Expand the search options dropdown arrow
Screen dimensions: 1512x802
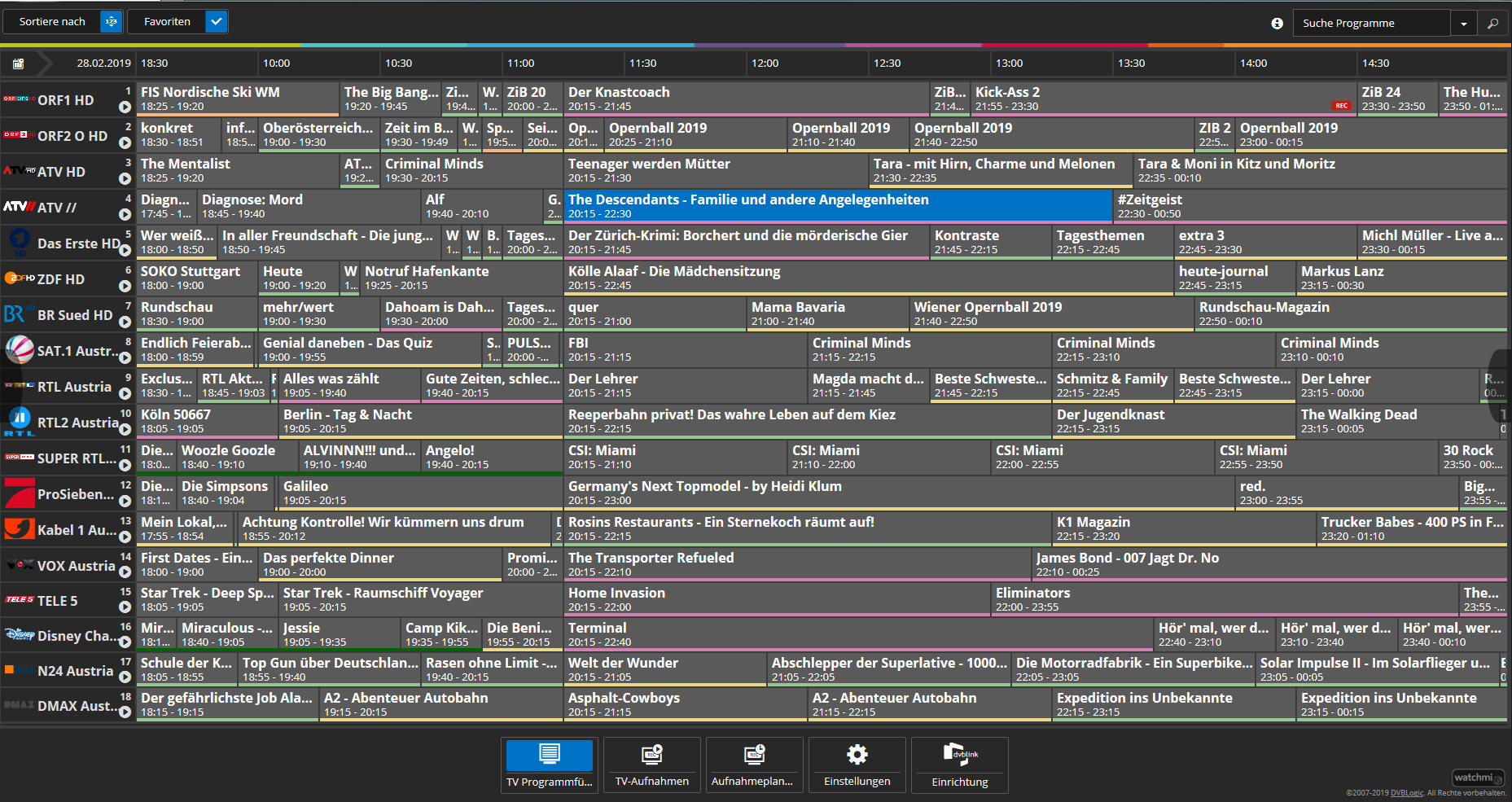[1463, 24]
